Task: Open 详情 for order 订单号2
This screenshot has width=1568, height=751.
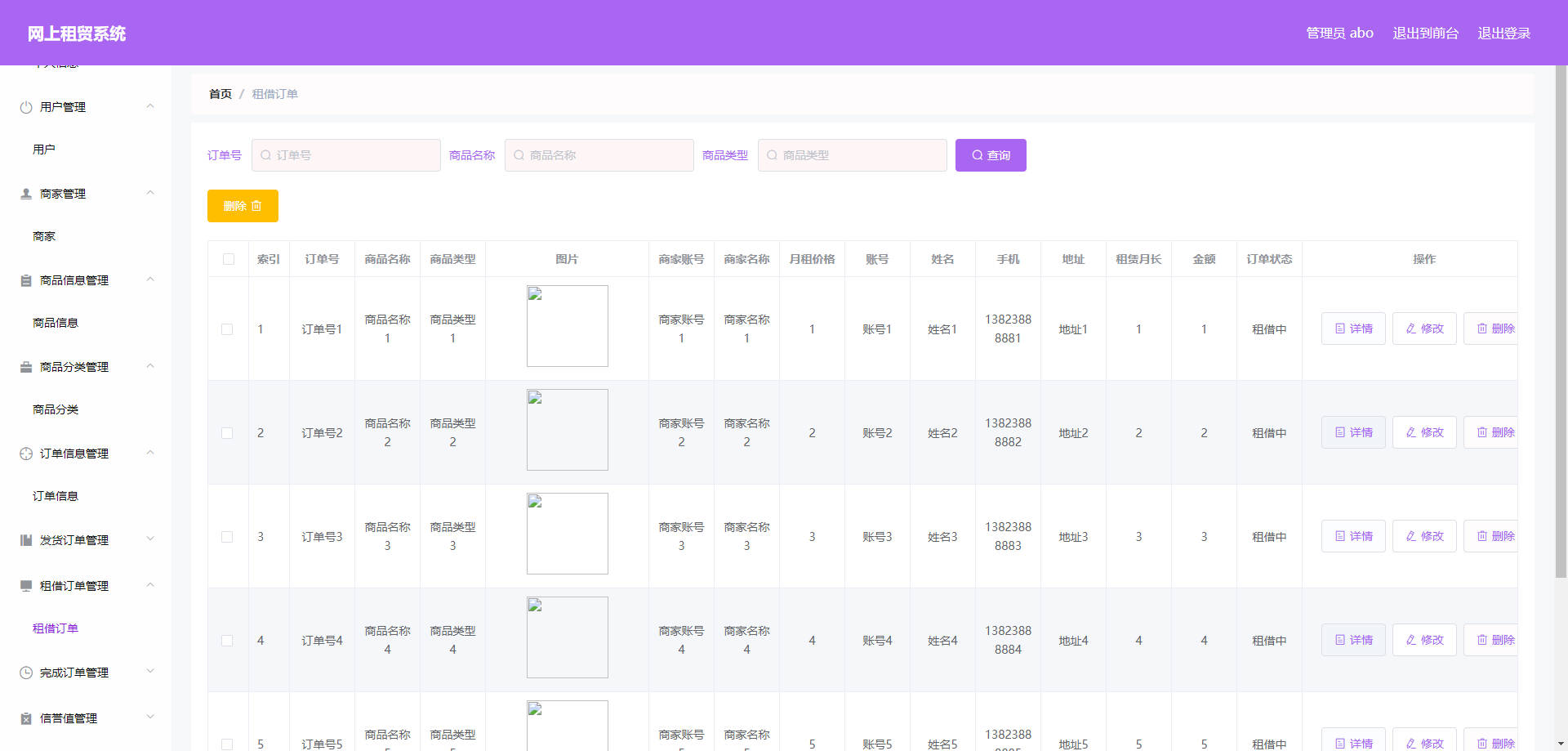Action: tap(1353, 432)
